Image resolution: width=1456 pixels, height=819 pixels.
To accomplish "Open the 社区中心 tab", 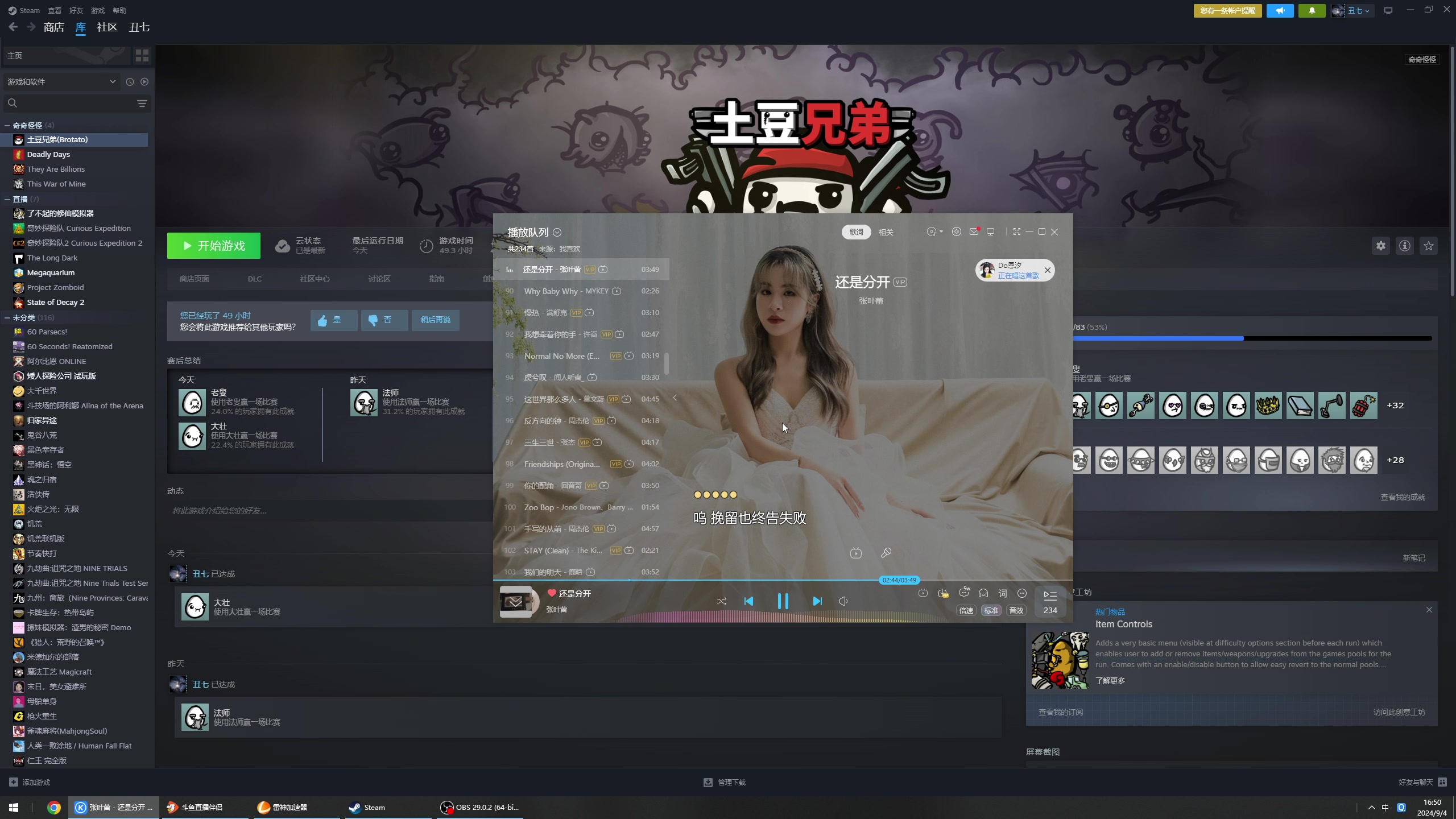I will (x=315, y=279).
